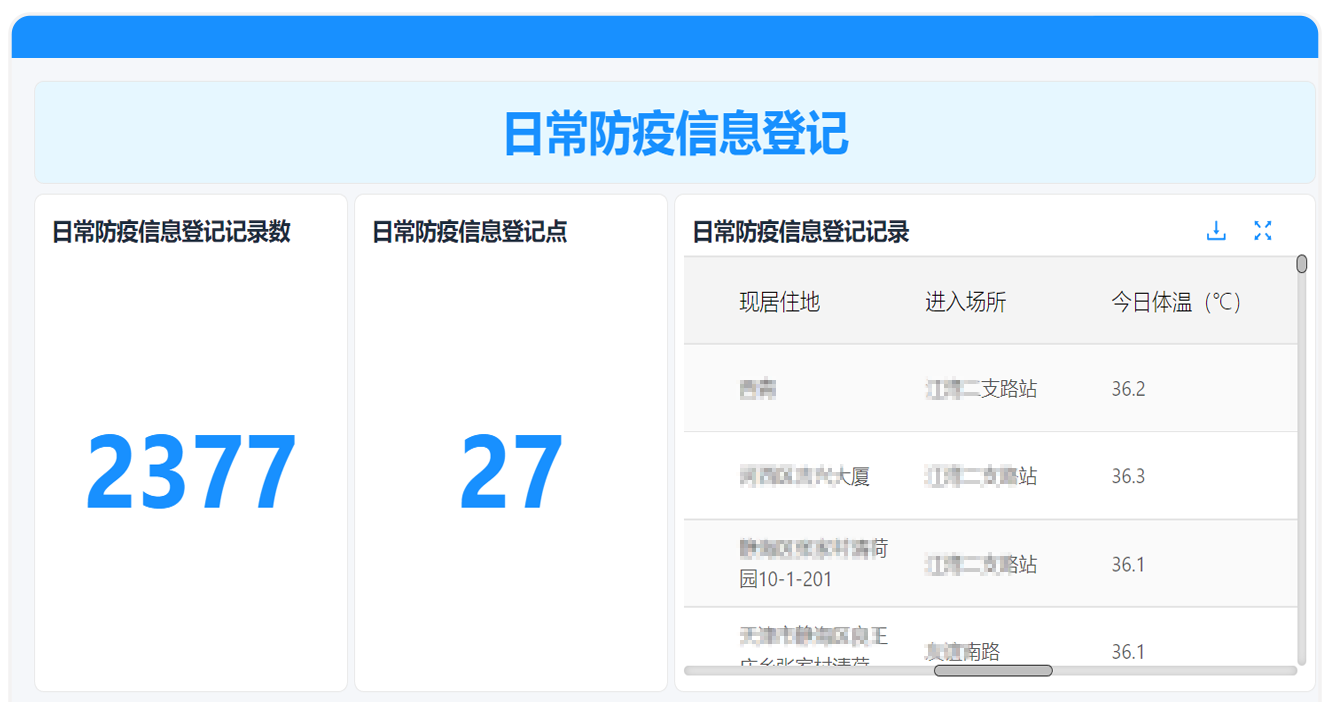Click the 日常防疫信息登记点 counter card
The image size is (1340, 702).
510,440
